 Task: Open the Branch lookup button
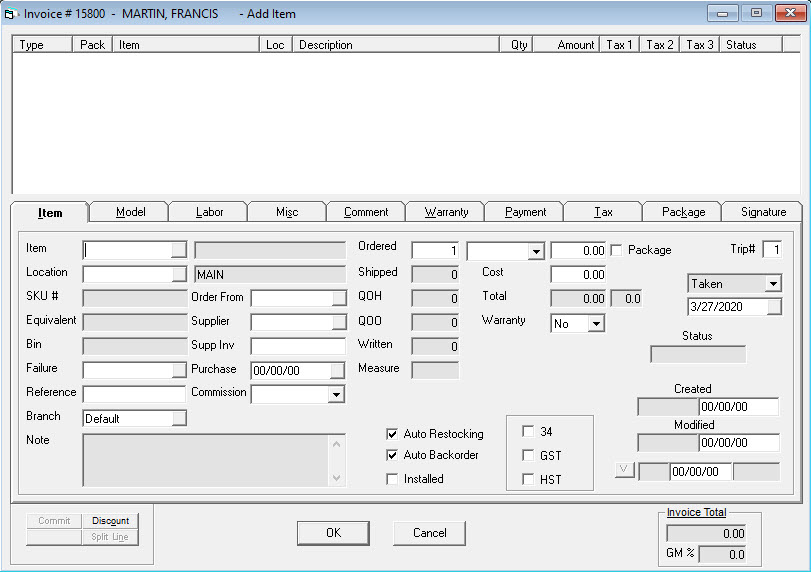[x=179, y=418]
